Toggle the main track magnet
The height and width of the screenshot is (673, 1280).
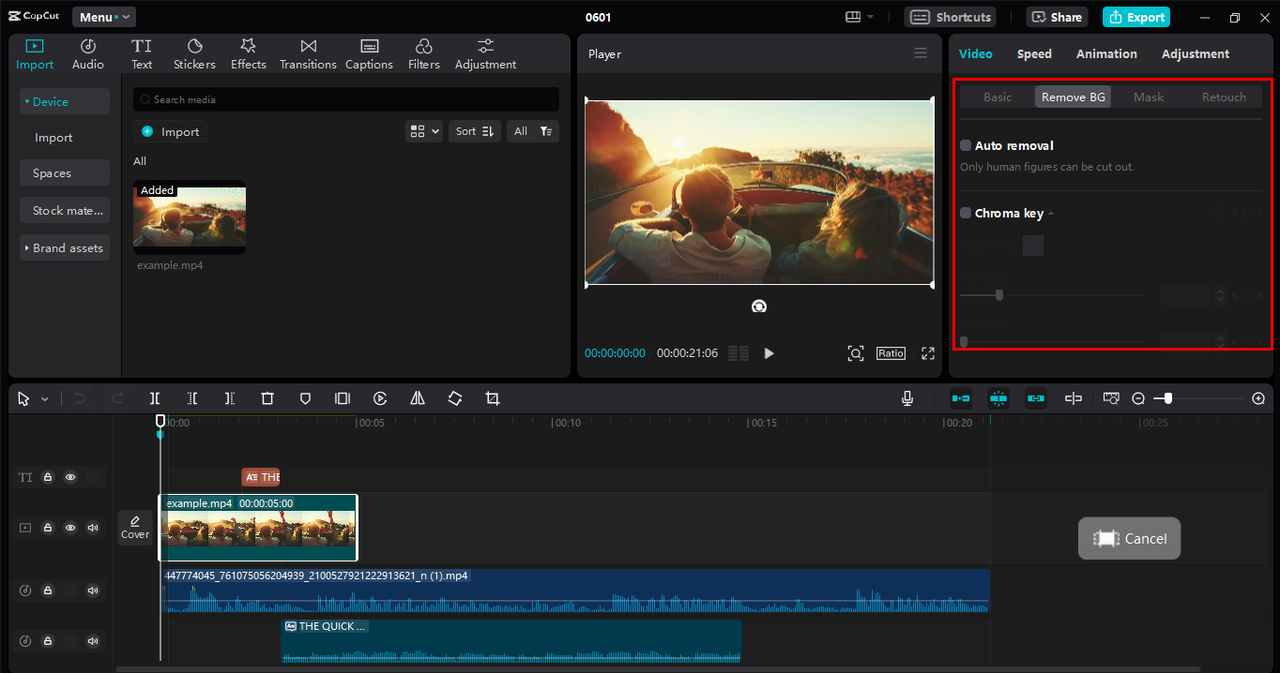tap(960, 398)
